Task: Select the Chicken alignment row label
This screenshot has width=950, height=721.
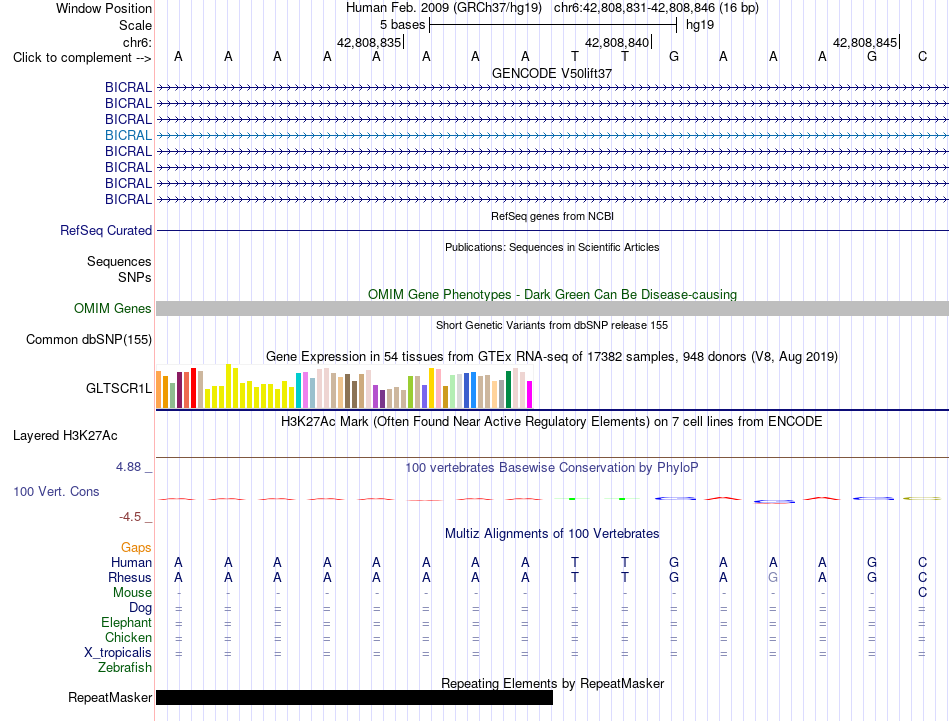Action: point(128,637)
